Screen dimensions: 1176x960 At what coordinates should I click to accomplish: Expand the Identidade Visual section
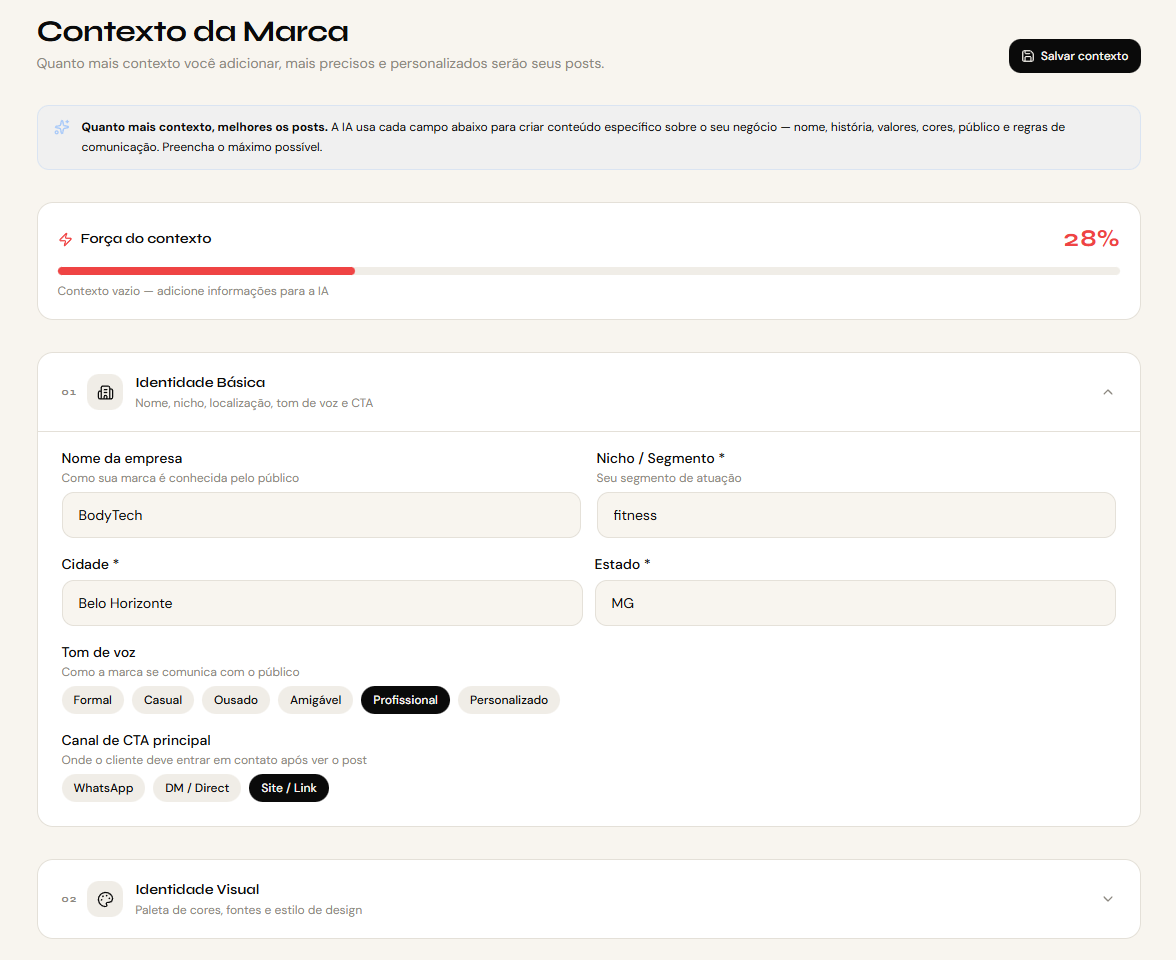[x=1107, y=898]
